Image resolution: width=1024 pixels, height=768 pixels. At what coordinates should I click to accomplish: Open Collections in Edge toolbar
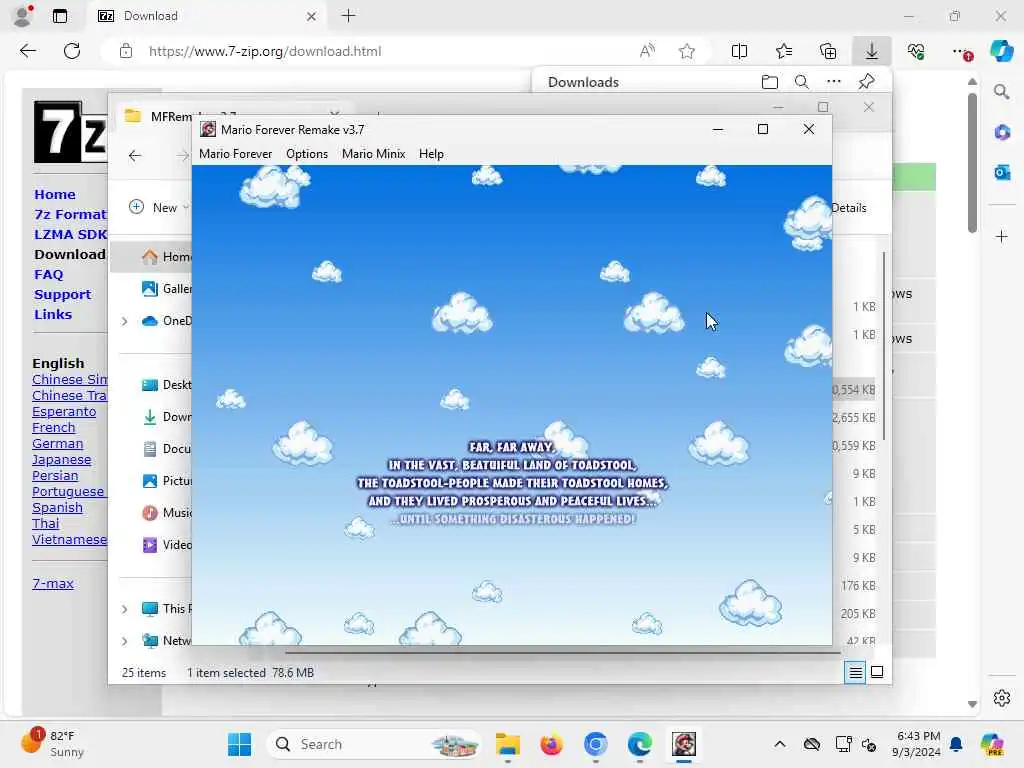tap(828, 51)
